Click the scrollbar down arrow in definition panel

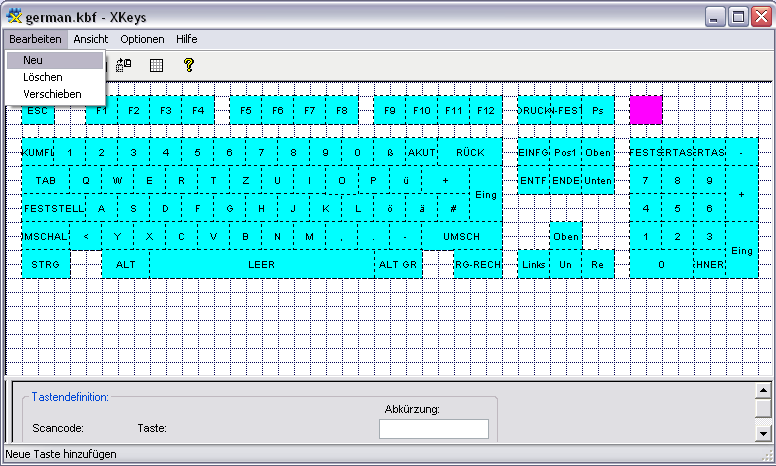pyautogui.click(x=763, y=433)
